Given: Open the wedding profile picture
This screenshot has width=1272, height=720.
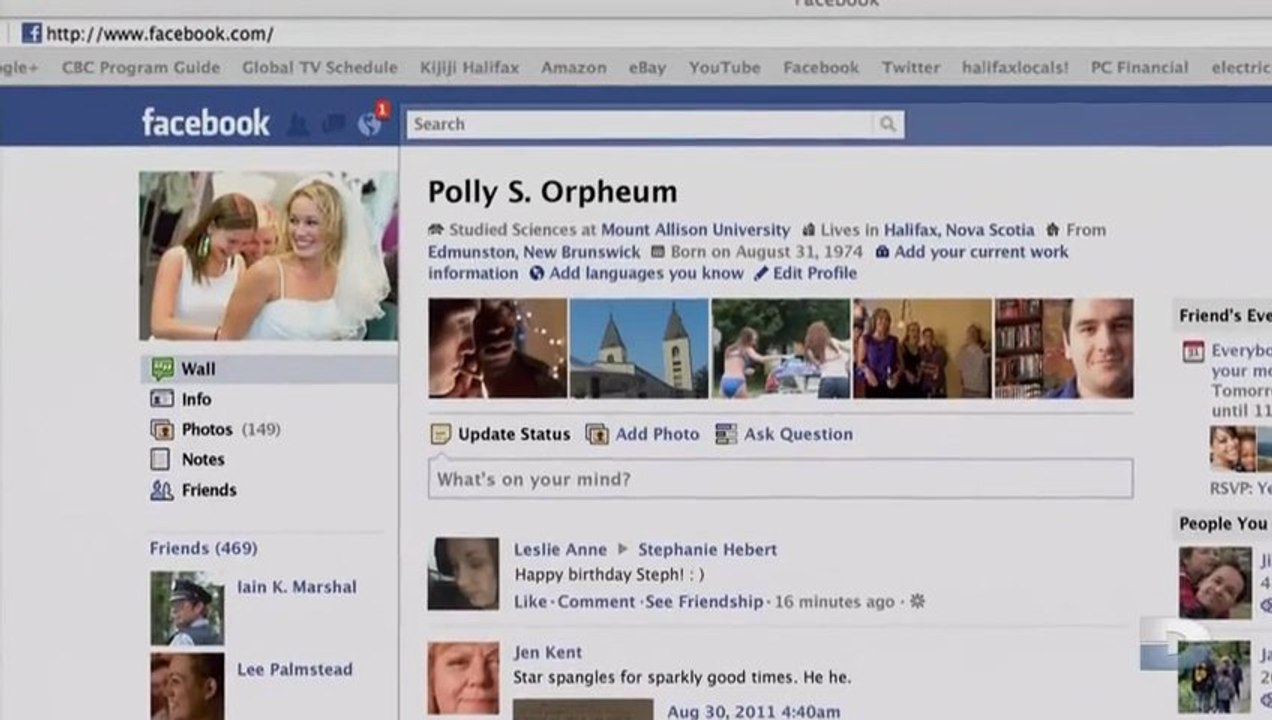Looking at the screenshot, I should pyautogui.click(x=268, y=256).
